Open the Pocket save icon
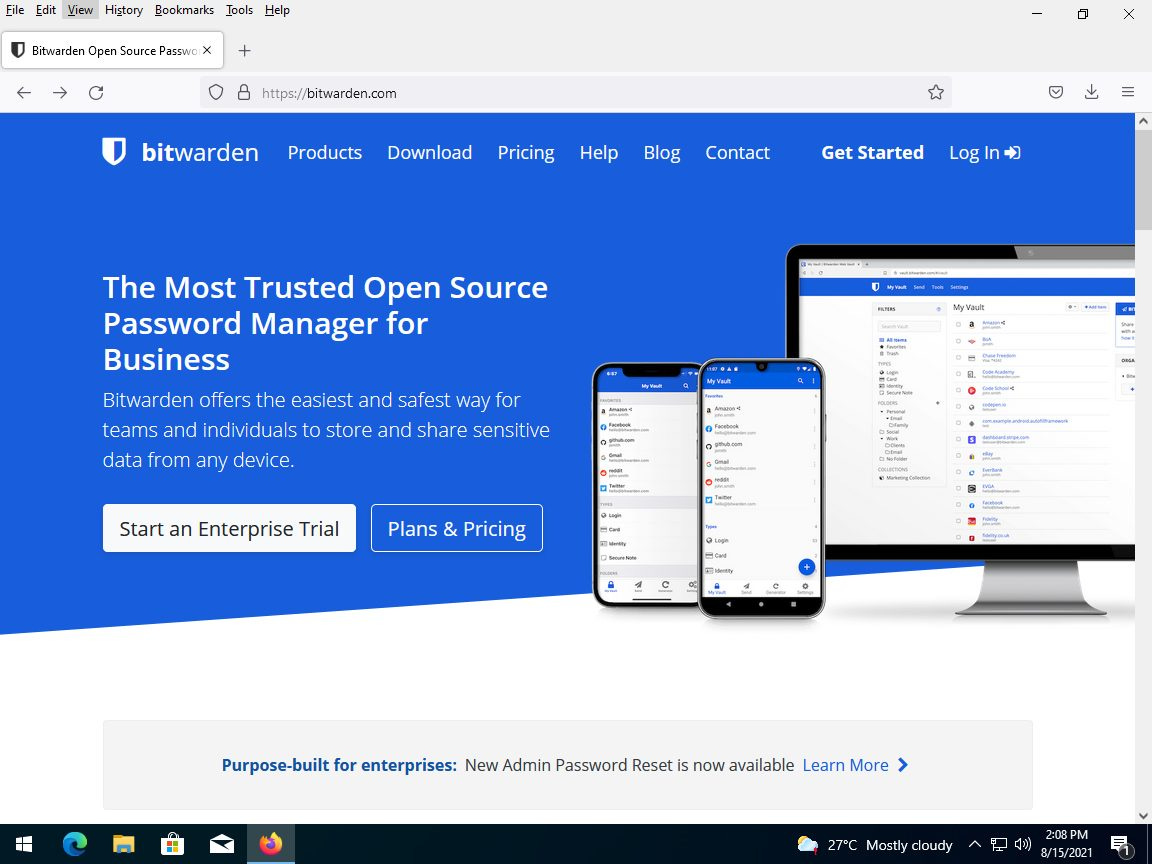This screenshot has height=864, width=1152. [1056, 93]
